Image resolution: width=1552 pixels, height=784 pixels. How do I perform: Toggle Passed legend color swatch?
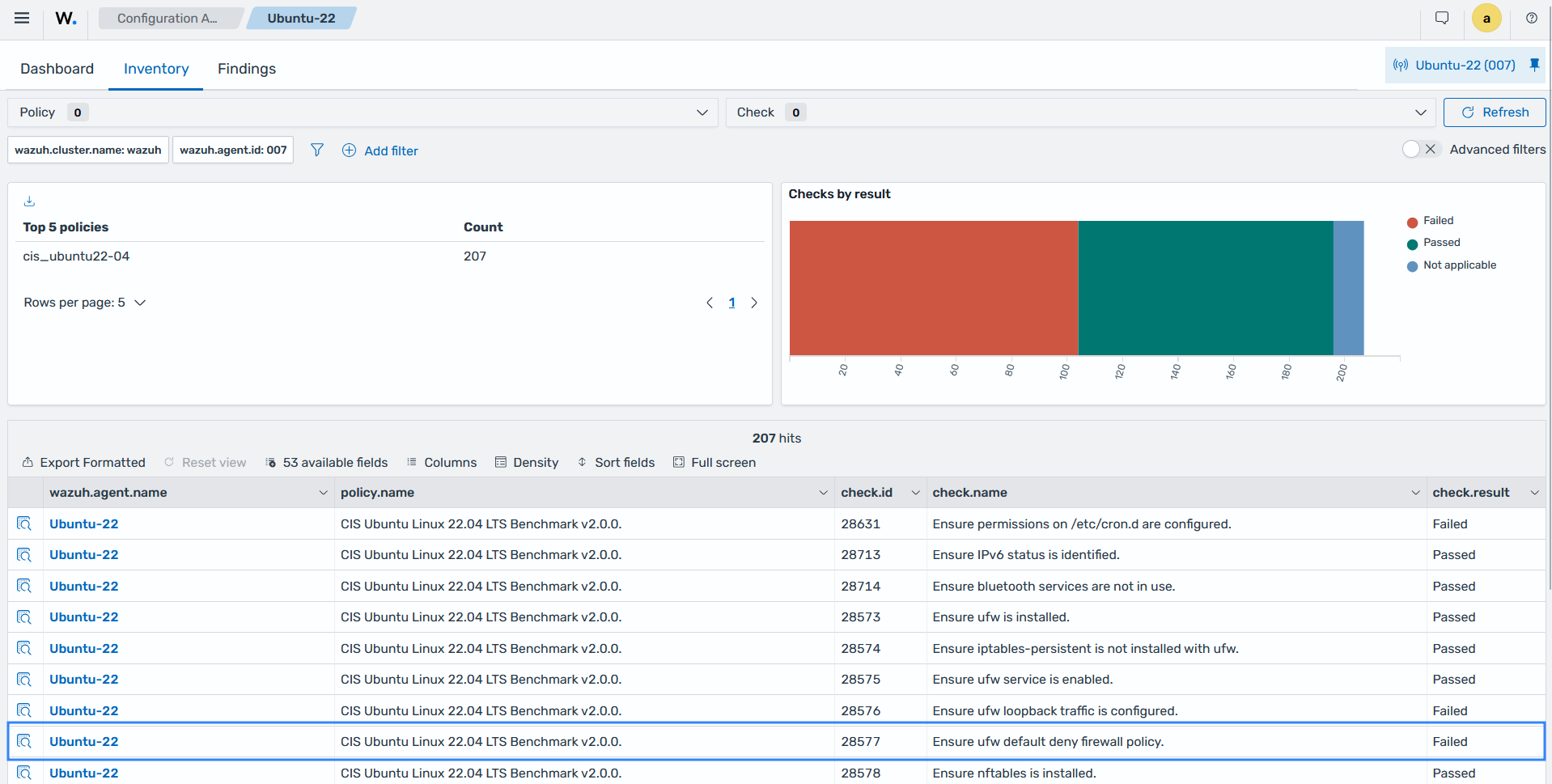(1412, 244)
